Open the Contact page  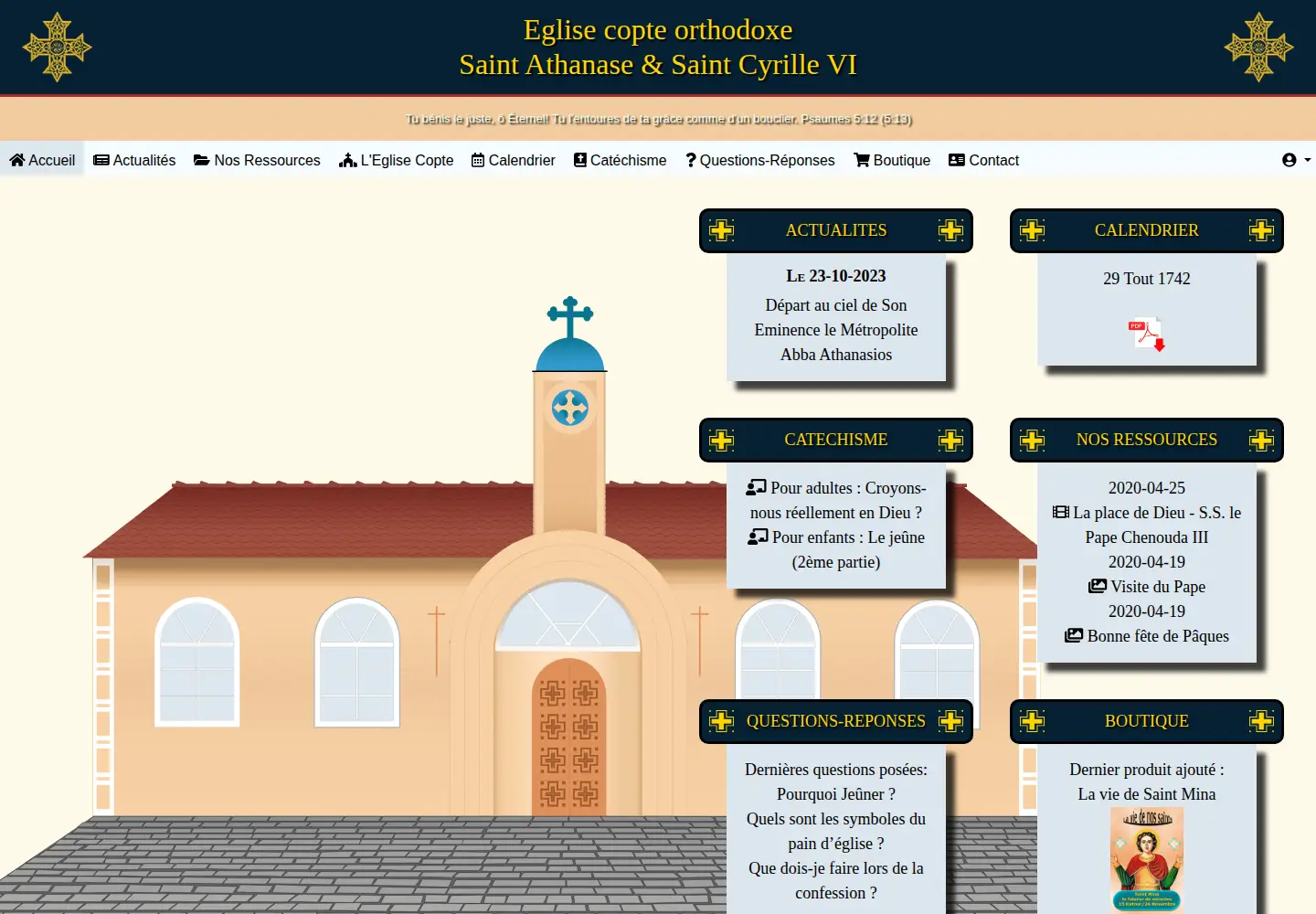(x=983, y=160)
